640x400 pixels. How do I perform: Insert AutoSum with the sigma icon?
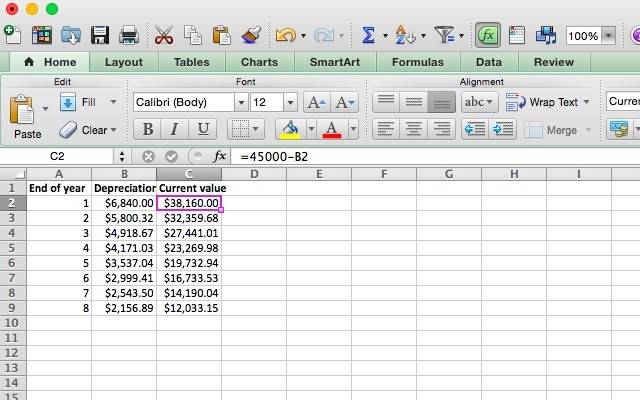[369, 35]
